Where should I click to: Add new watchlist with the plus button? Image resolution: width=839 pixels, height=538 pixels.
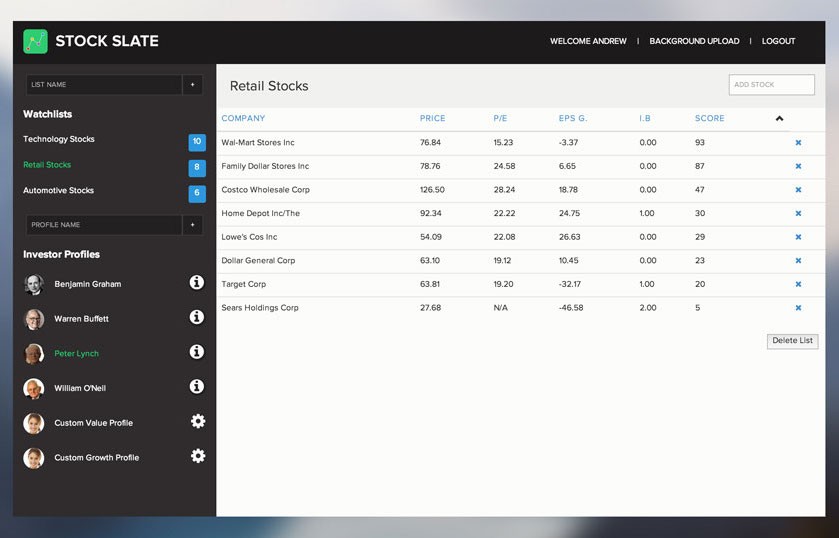pyautogui.click(x=193, y=85)
